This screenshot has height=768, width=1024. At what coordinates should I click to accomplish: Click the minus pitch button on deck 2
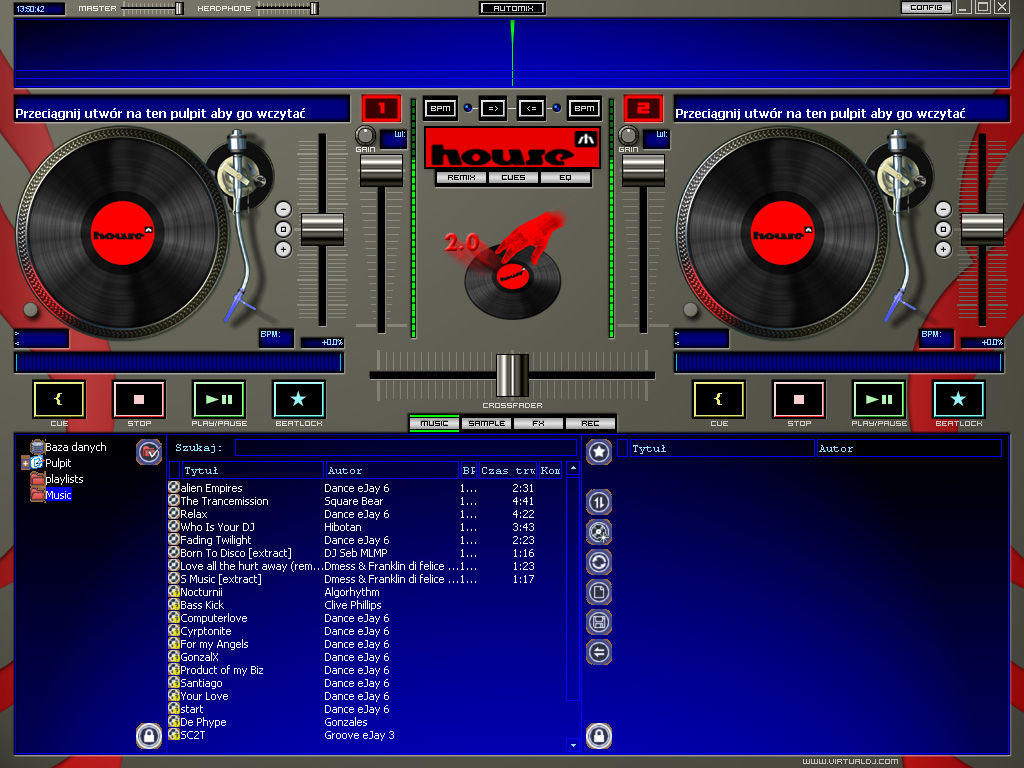[943, 209]
